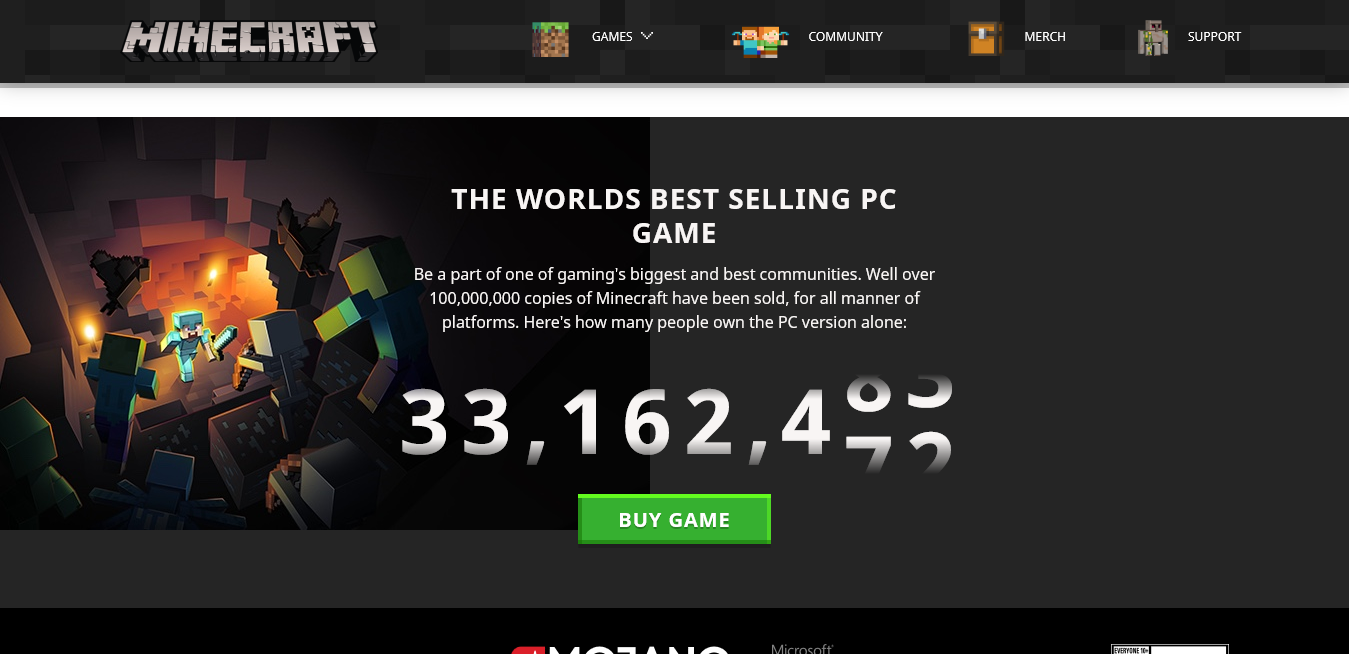Click the ESRB Everyone 10+ rating badge
Viewport: 1349px width, 654px height.
pyautogui.click(x=1169, y=649)
